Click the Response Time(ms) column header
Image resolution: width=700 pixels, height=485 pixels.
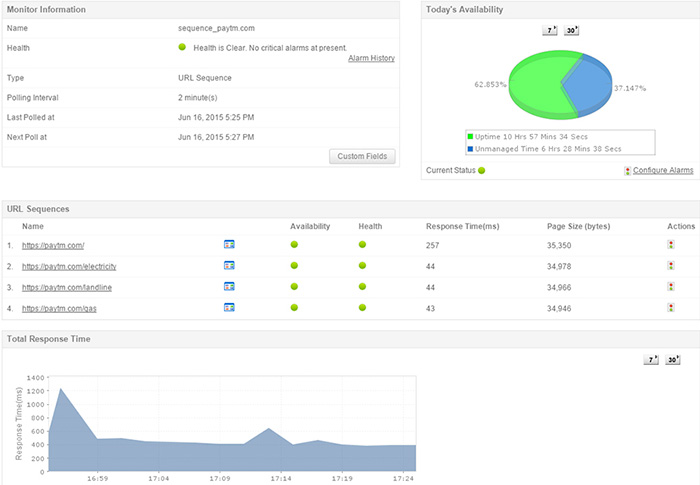coord(462,226)
